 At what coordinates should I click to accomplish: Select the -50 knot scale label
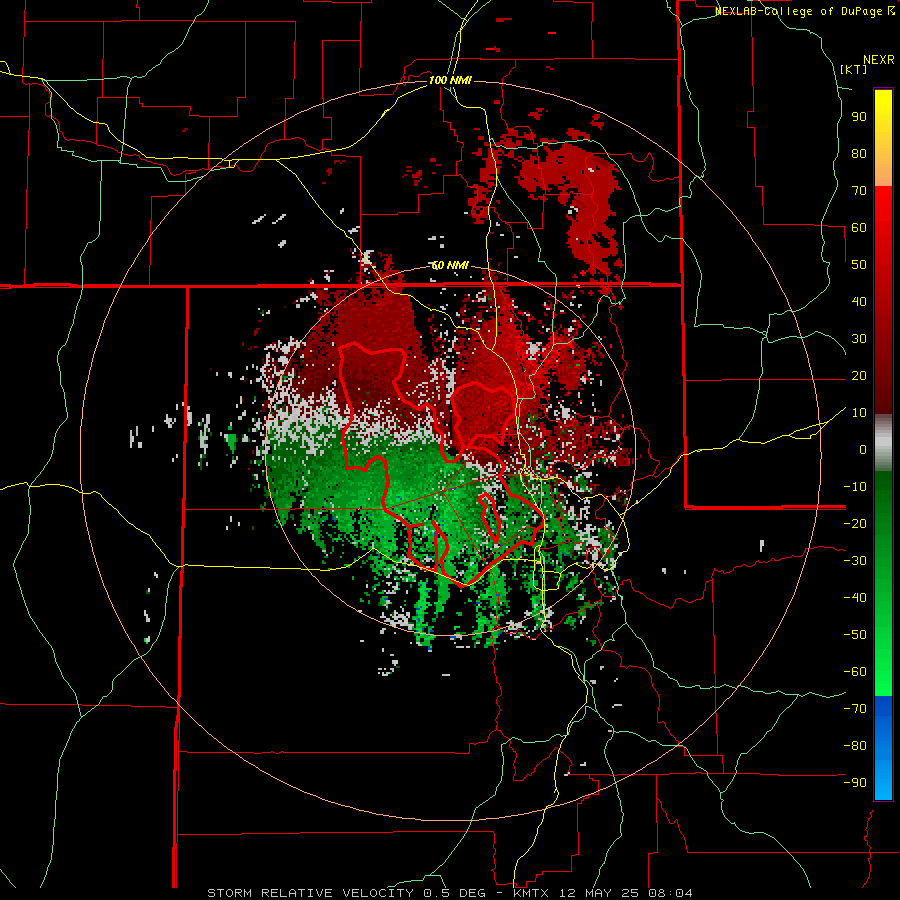(x=855, y=635)
